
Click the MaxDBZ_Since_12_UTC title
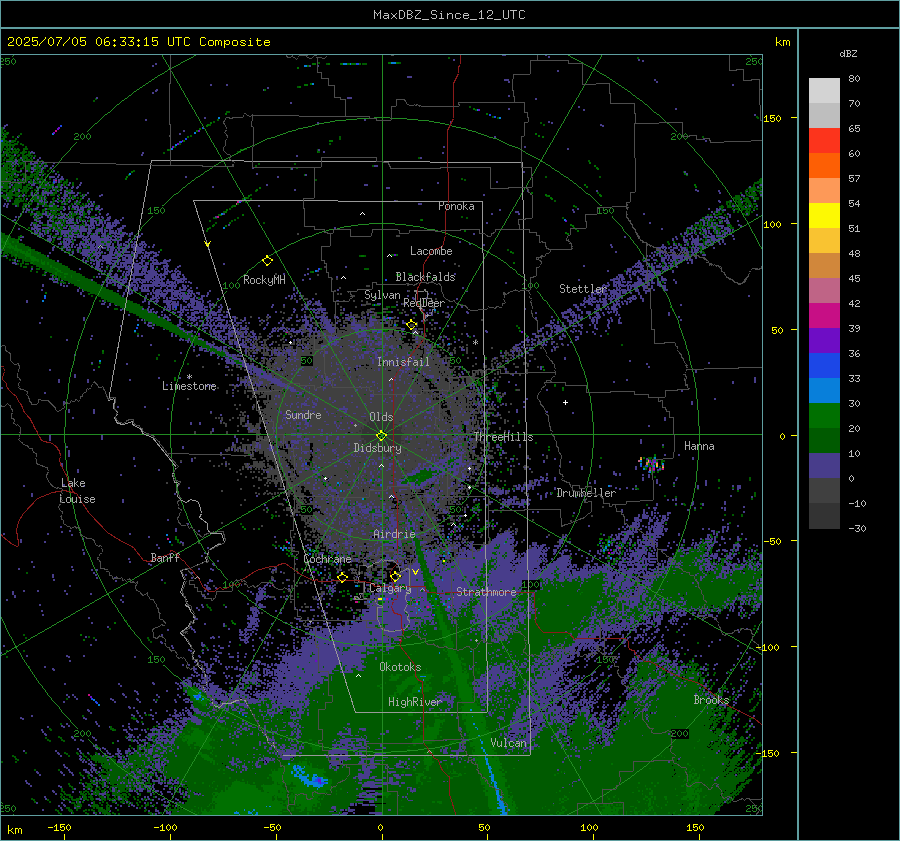pos(449,15)
